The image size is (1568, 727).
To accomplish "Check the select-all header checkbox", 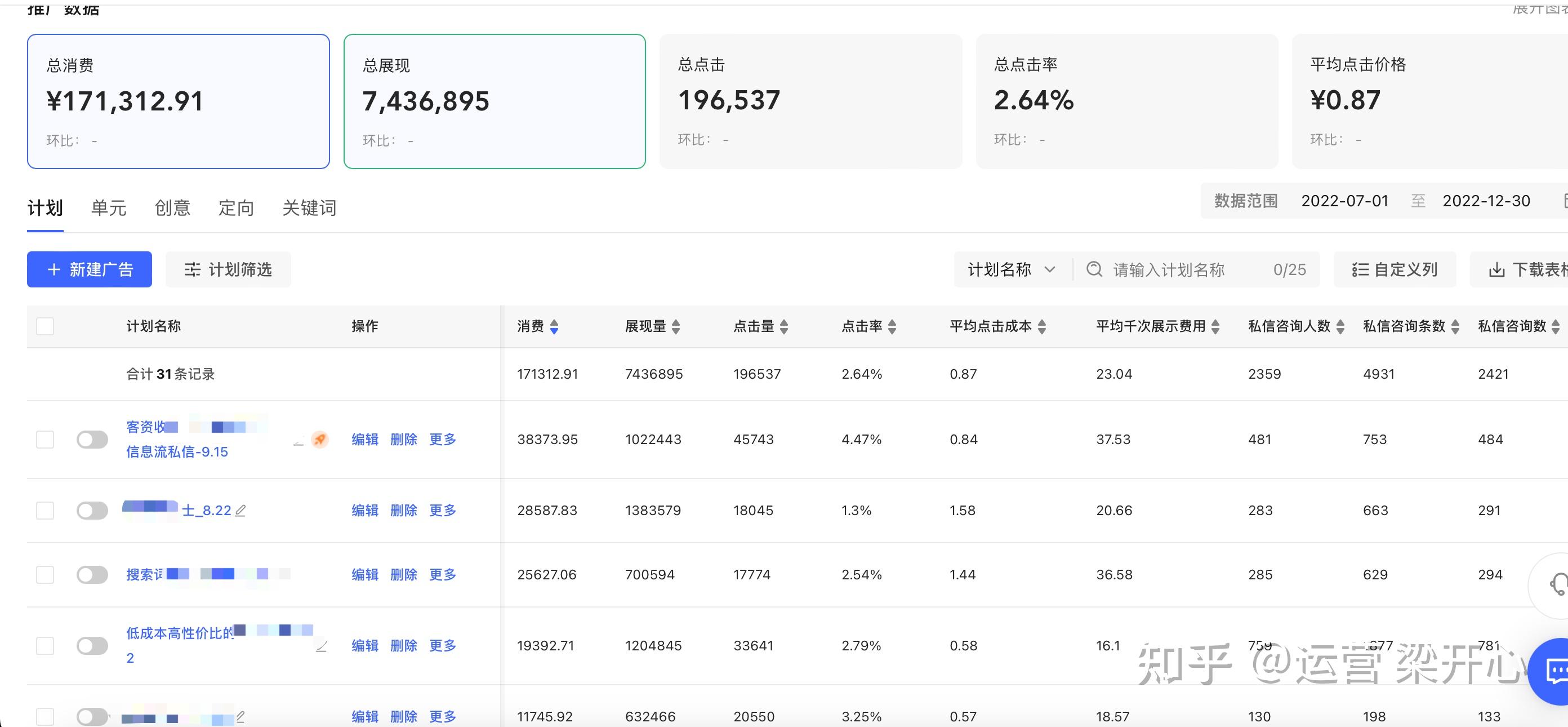I will point(45,326).
